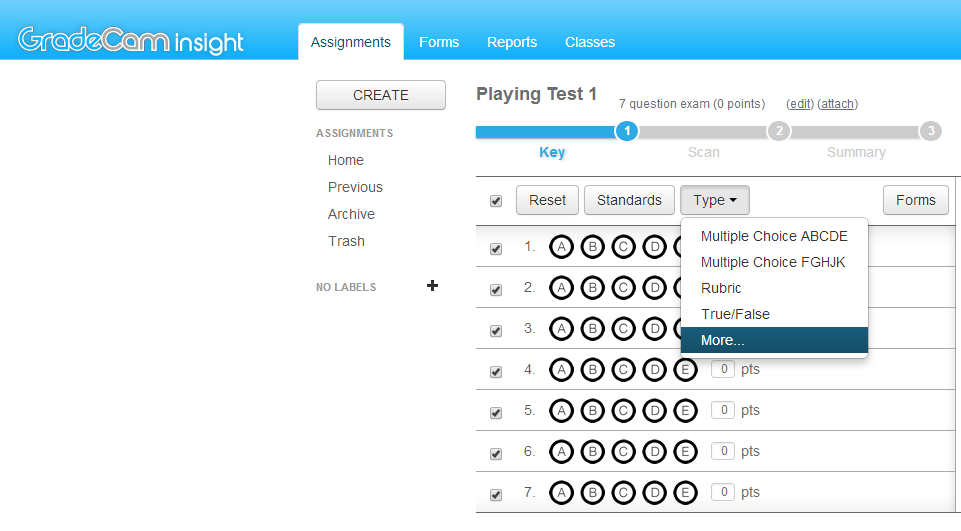Toggle the select-all questions checkbox
Screen dimensions: 961x531
[x=496, y=201]
